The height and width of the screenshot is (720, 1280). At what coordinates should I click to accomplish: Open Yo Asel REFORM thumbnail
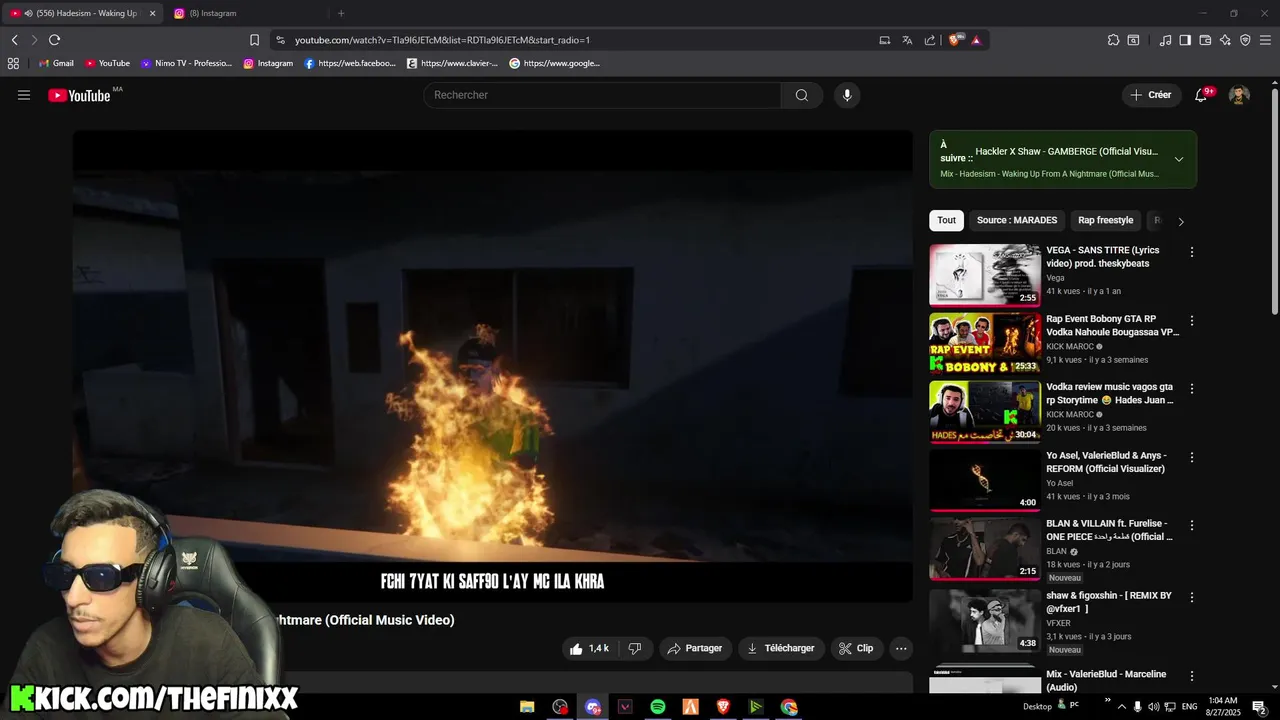(985, 480)
